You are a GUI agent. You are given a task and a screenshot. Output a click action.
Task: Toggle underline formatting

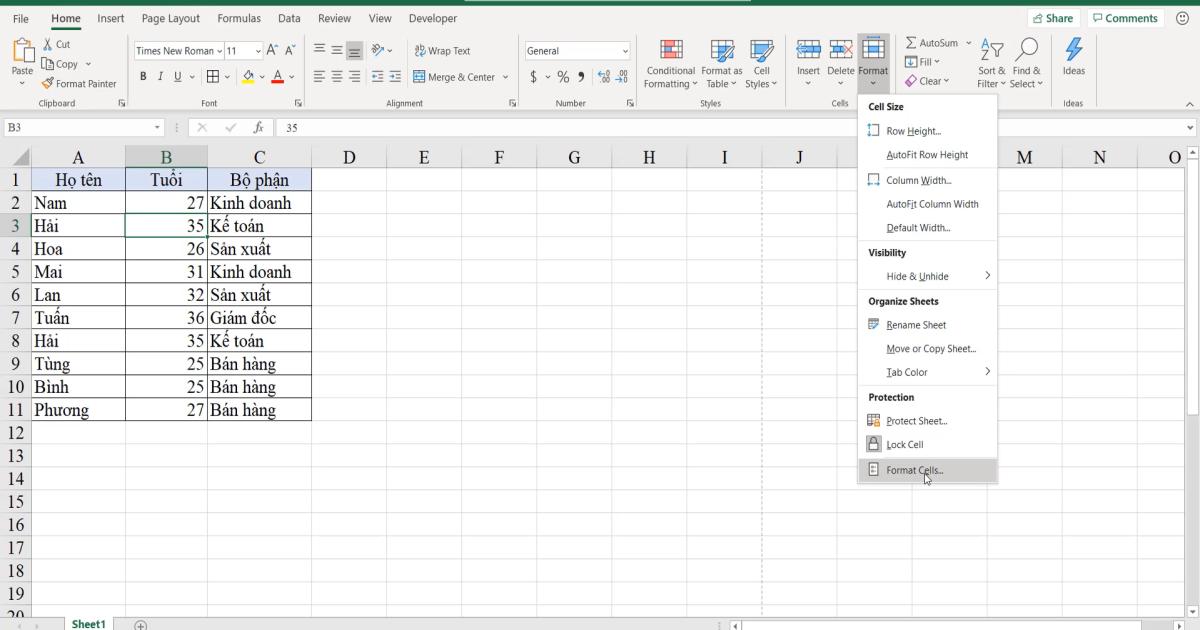[x=176, y=76]
